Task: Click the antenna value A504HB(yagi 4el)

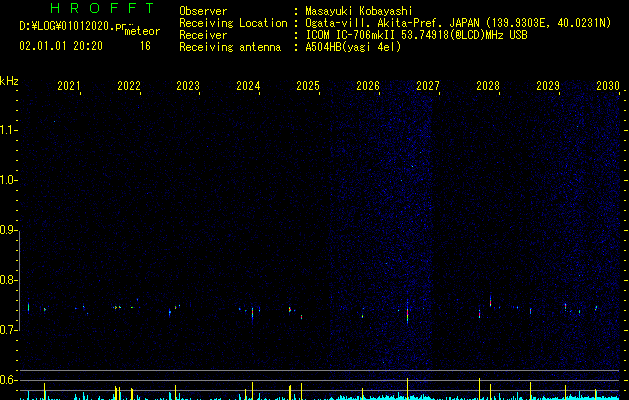Action: (x=353, y=47)
